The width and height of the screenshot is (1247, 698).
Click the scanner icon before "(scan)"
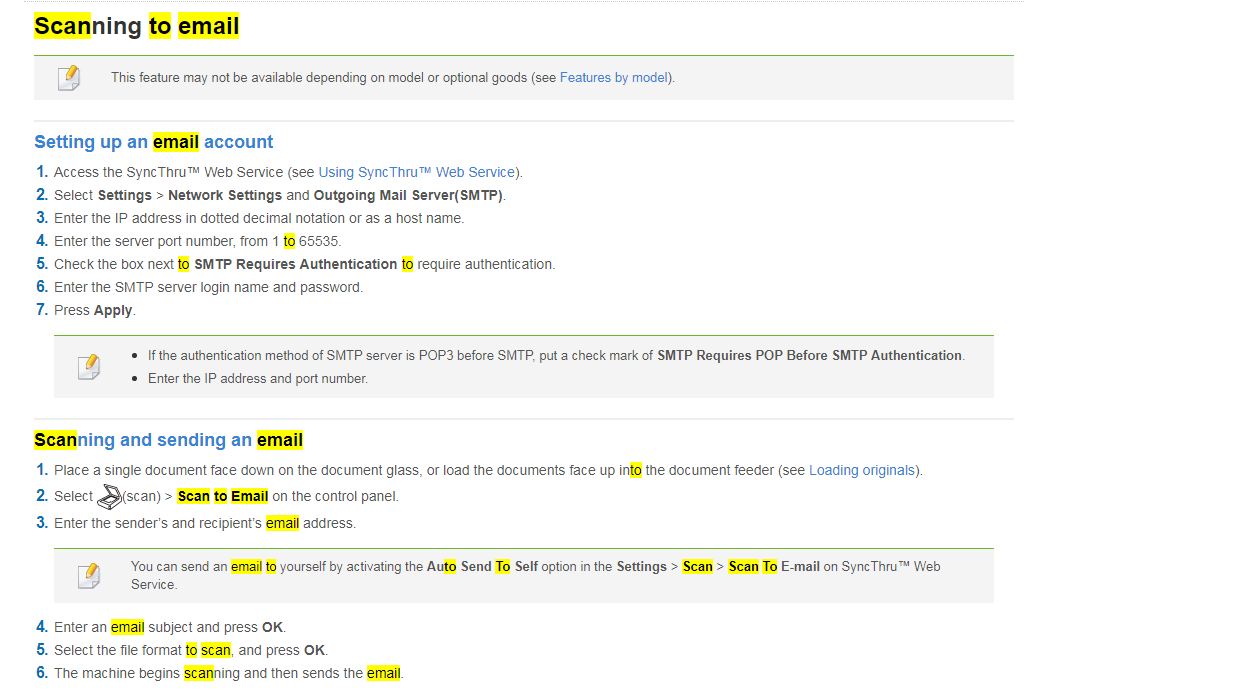(109, 496)
